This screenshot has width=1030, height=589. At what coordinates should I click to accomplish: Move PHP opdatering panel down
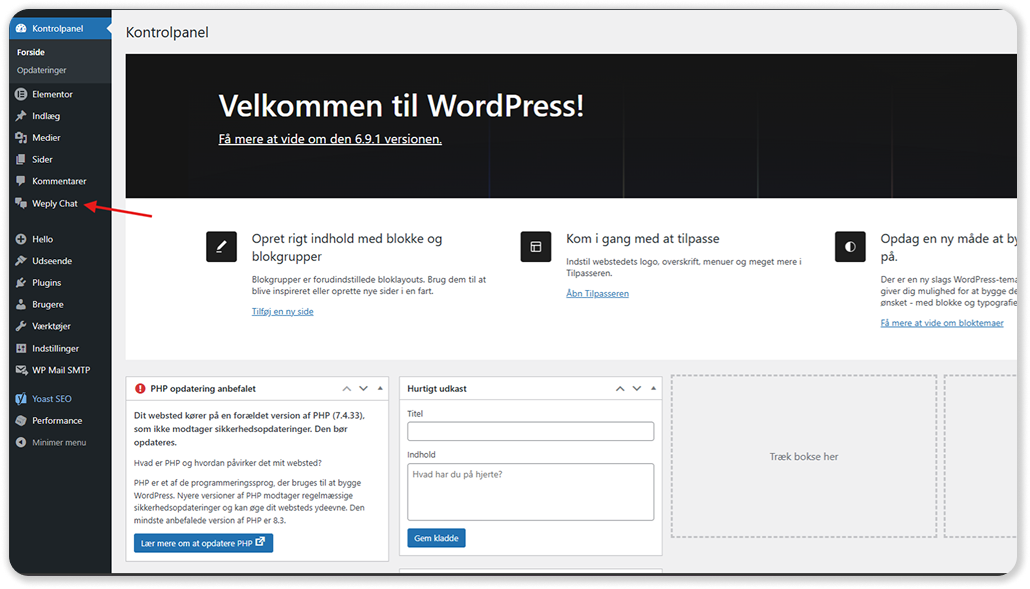pos(363,389)
